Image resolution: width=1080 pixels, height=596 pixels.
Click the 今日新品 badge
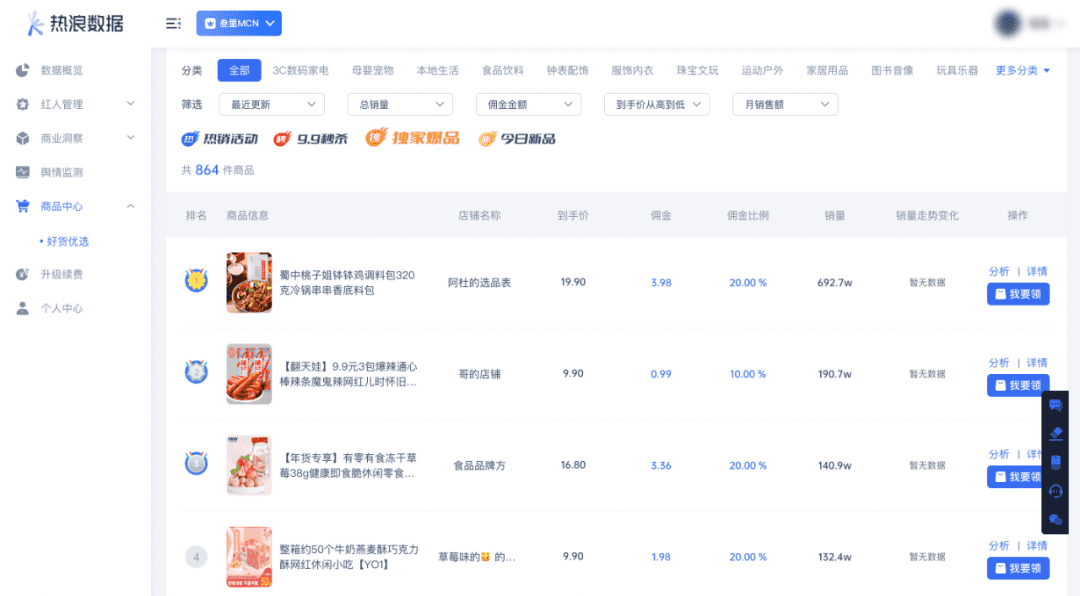click(x=517, y=138)
